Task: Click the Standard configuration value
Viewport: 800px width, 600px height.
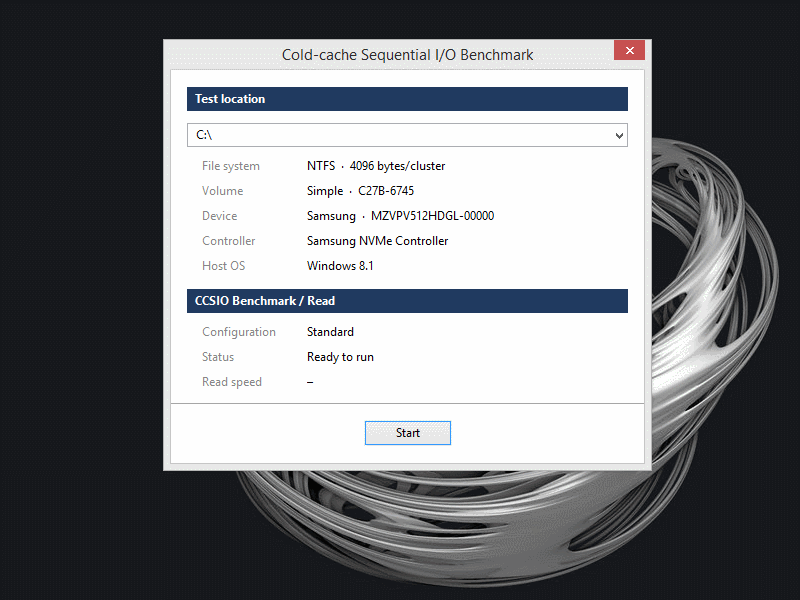Action: pyautogui.click(x=330, y=332)
